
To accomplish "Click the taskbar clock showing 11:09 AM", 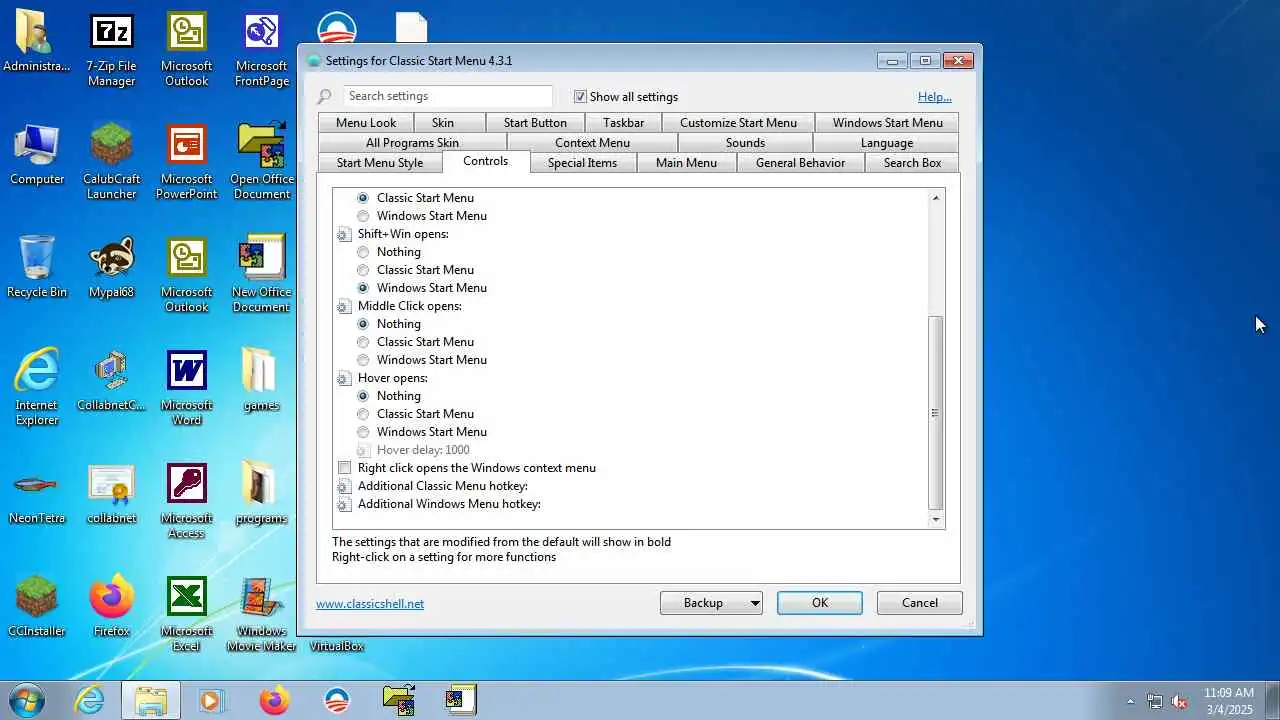I will click(x=1228, y=701).
